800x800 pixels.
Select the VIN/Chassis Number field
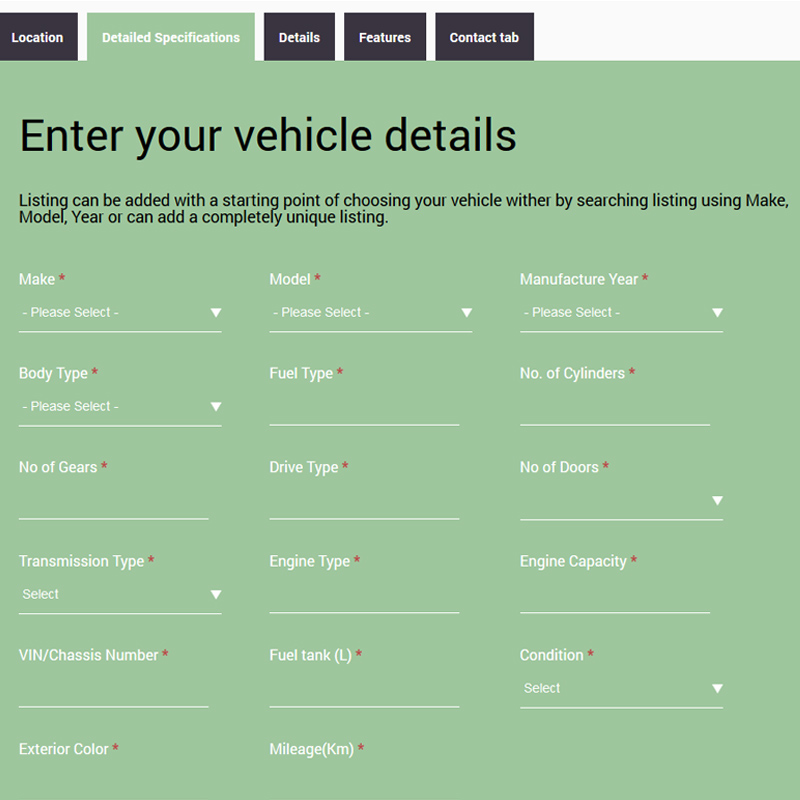tap(114, 689)
